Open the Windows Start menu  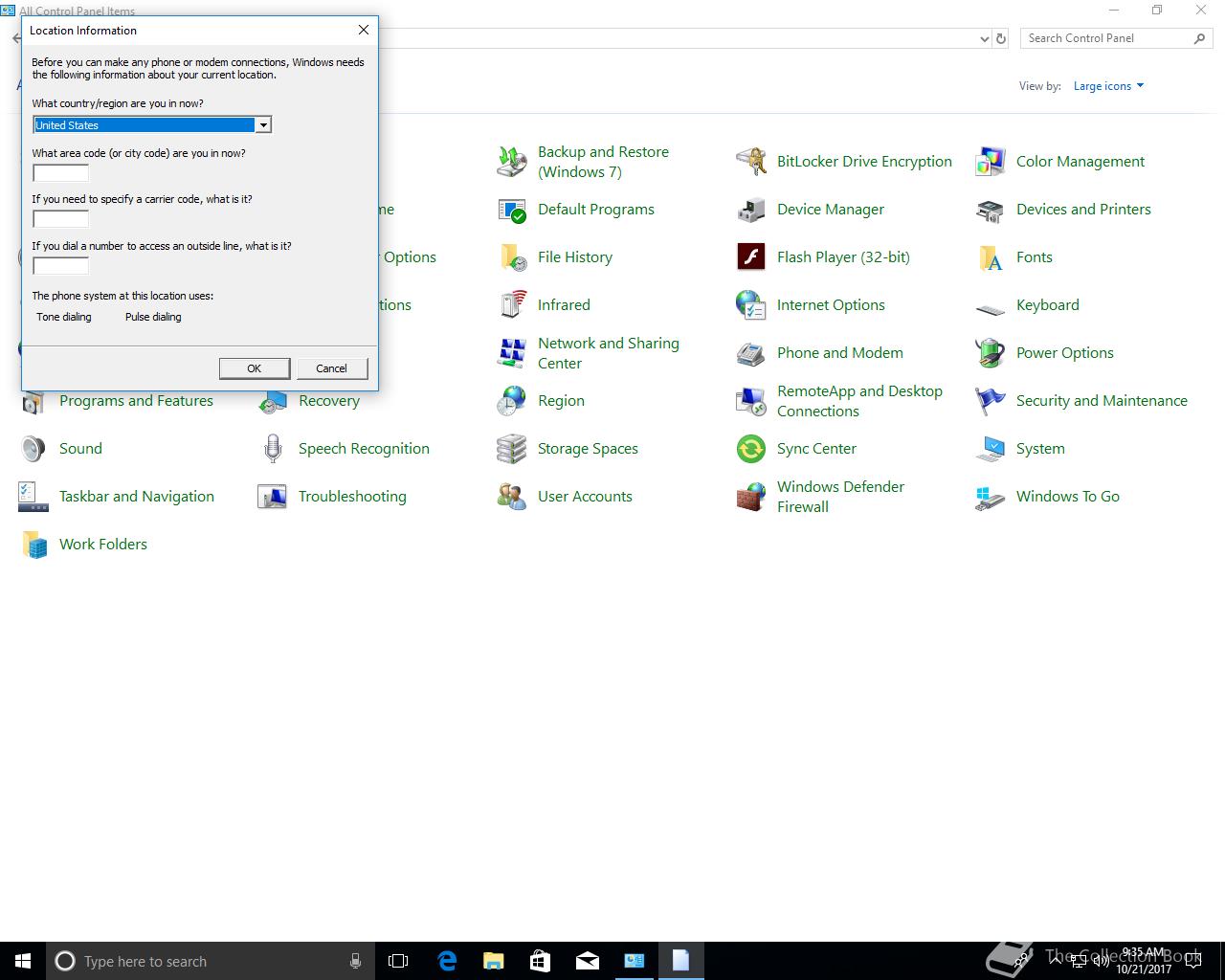coord(23,961)
